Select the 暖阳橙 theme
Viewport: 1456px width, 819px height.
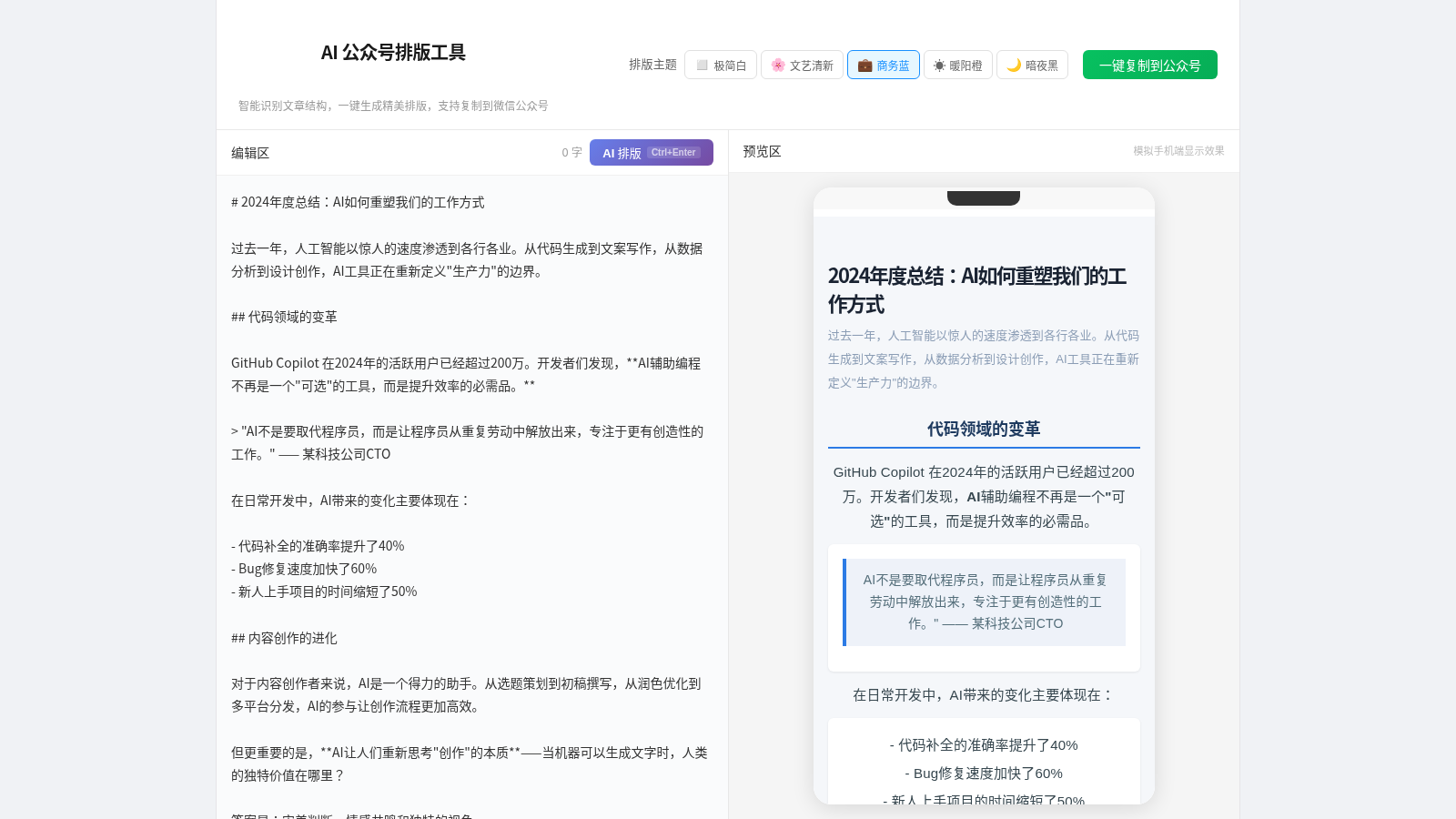pyautogui.click(x=958, y=65)
